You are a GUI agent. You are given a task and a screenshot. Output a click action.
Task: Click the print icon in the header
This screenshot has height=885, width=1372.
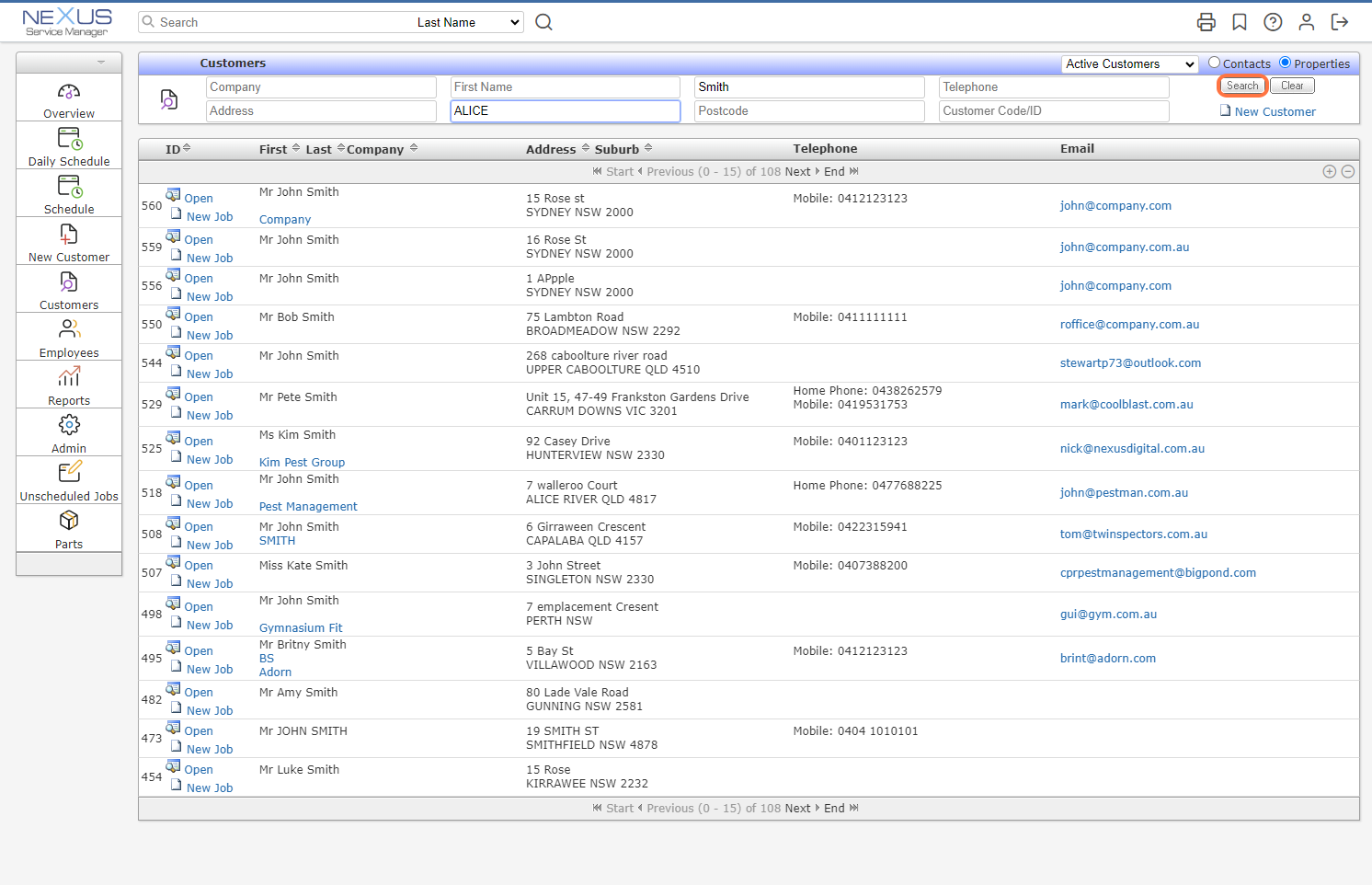[1206, 21]
